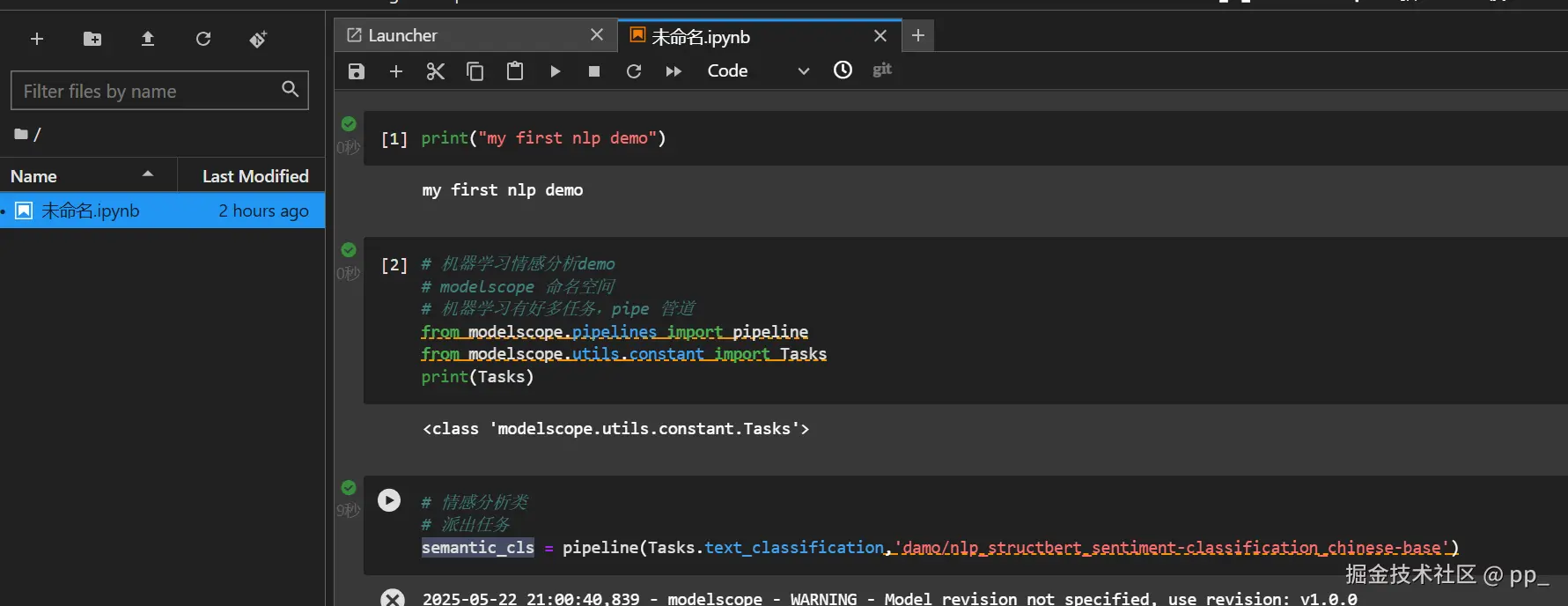Open the cell type Code dropdown
The height and width of the screenshot is (606, 1568).
coord(757,70)
